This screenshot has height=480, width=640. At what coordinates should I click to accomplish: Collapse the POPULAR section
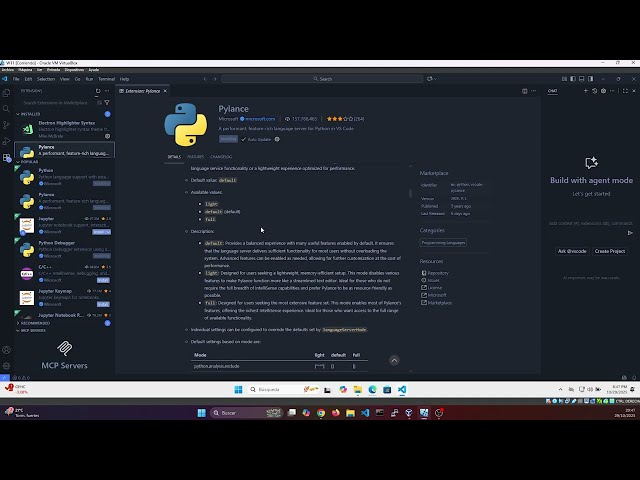[x=27, y=162]
